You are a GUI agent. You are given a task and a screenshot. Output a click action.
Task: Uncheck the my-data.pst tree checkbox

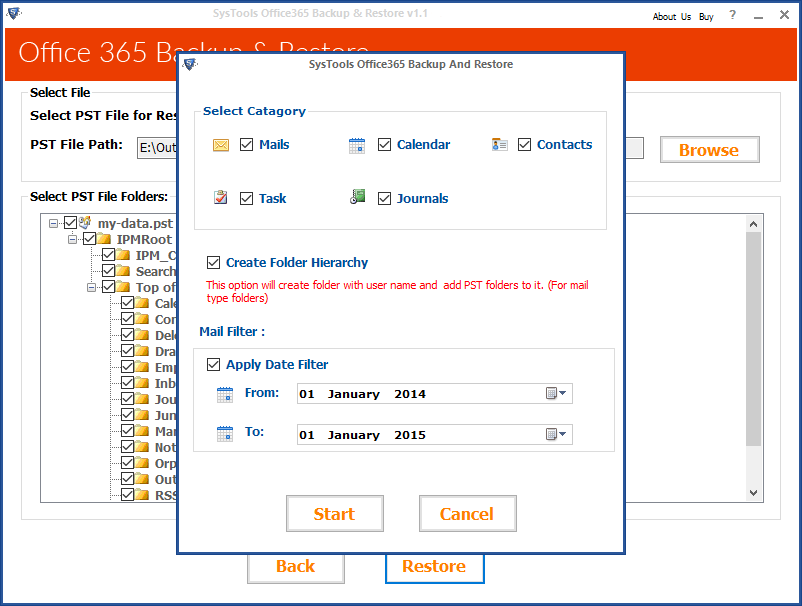[71, 223]
